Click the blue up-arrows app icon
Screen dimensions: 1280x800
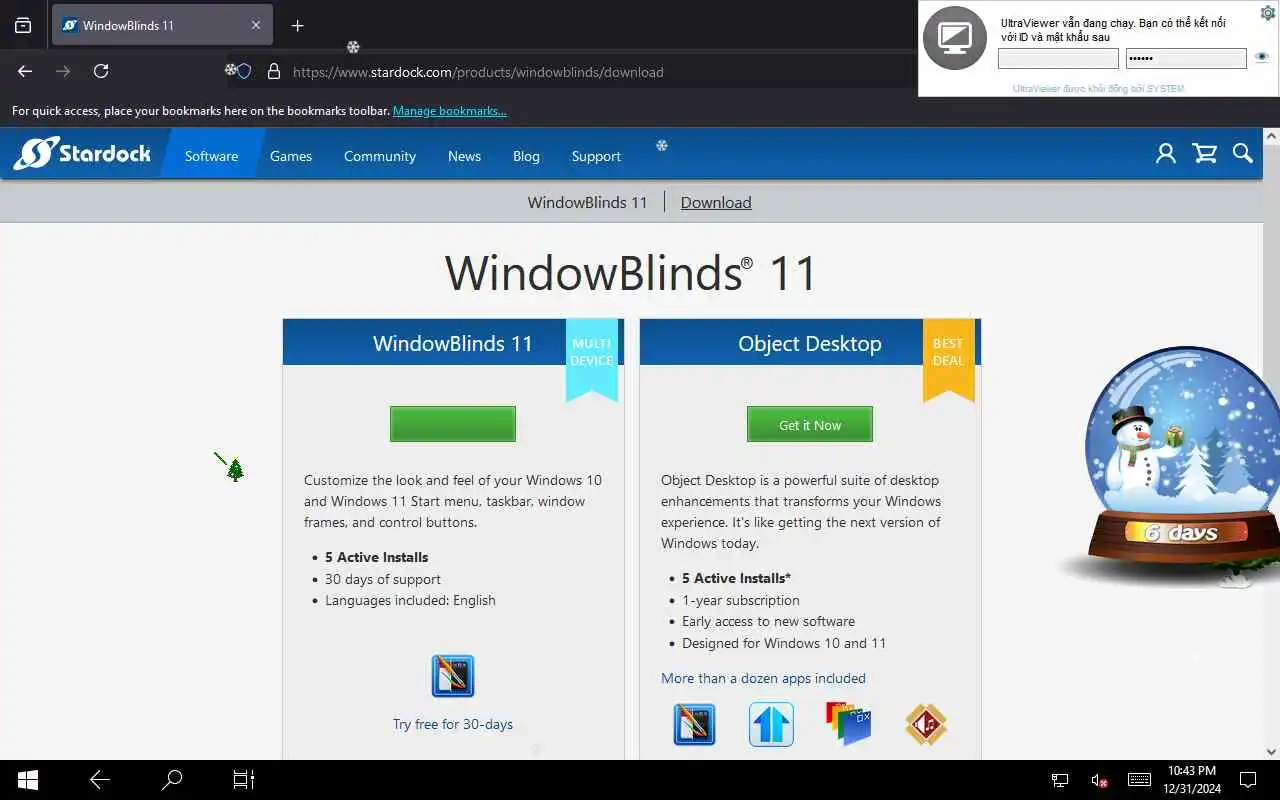(x=771, y=724)
